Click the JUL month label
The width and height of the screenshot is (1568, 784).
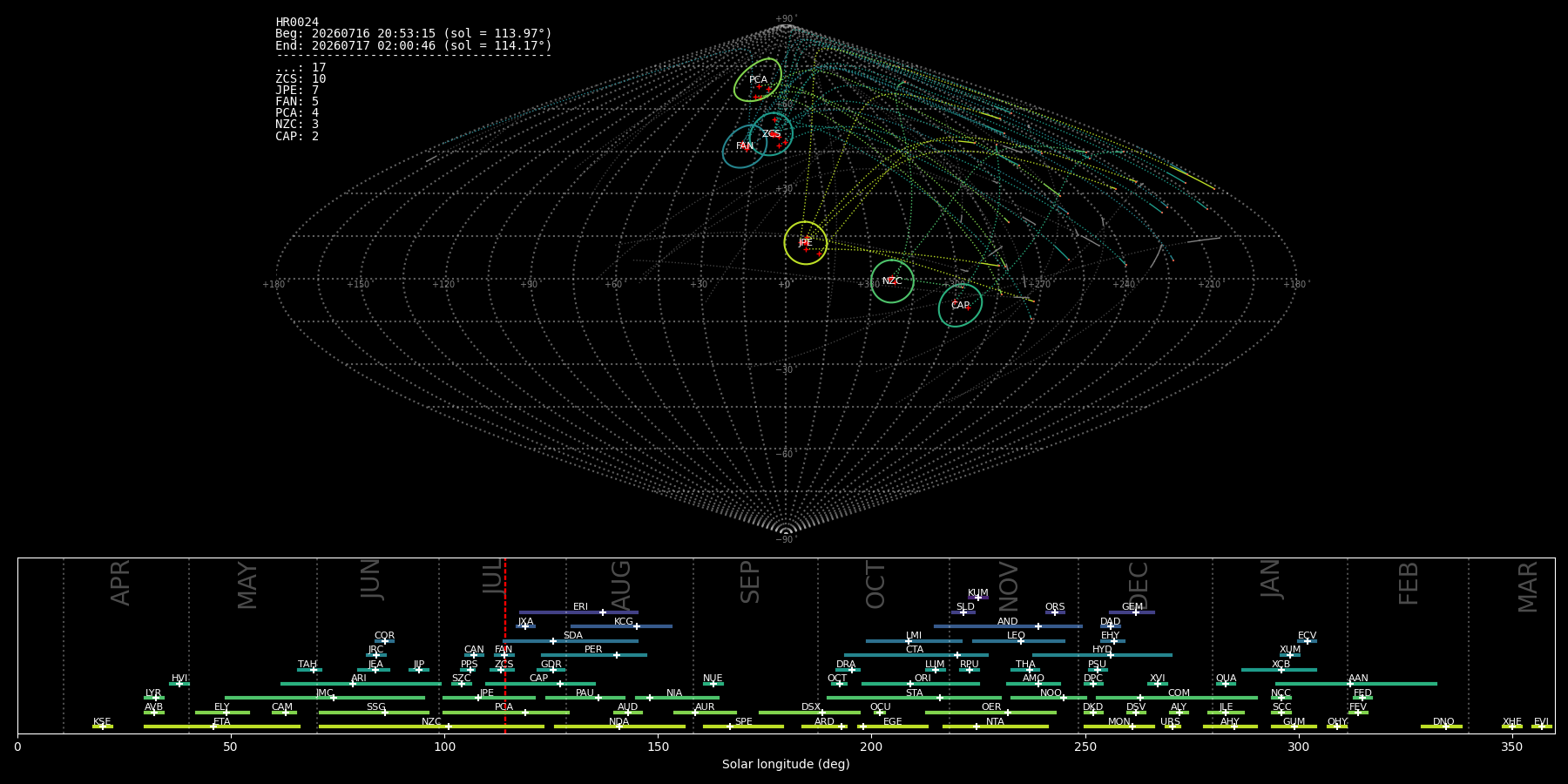tap(493, 577)
